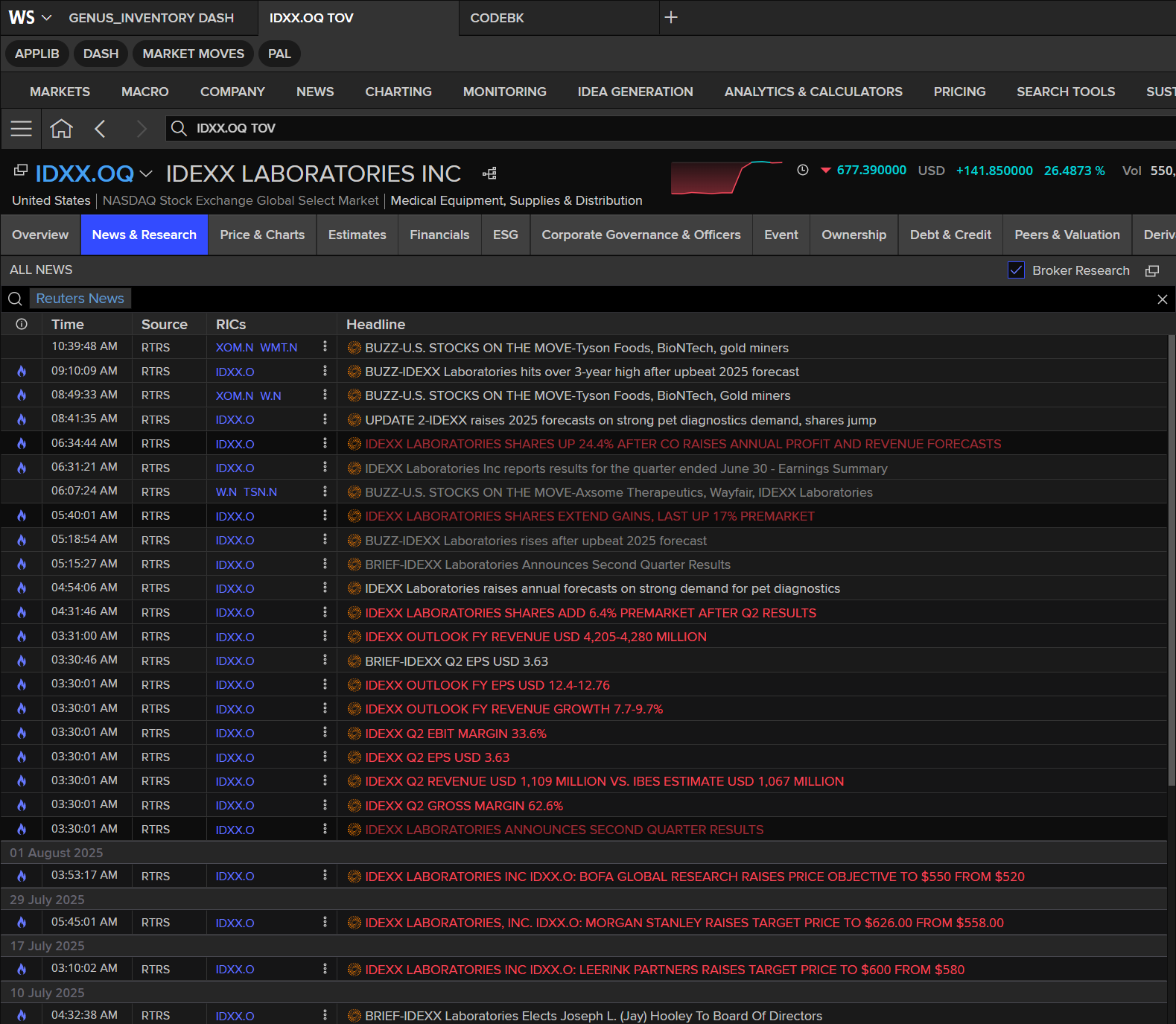The height and width of the screenshot is (1024, 1176).
Task: Click the 01 August 2025 date row
Action: coord(584,853)
